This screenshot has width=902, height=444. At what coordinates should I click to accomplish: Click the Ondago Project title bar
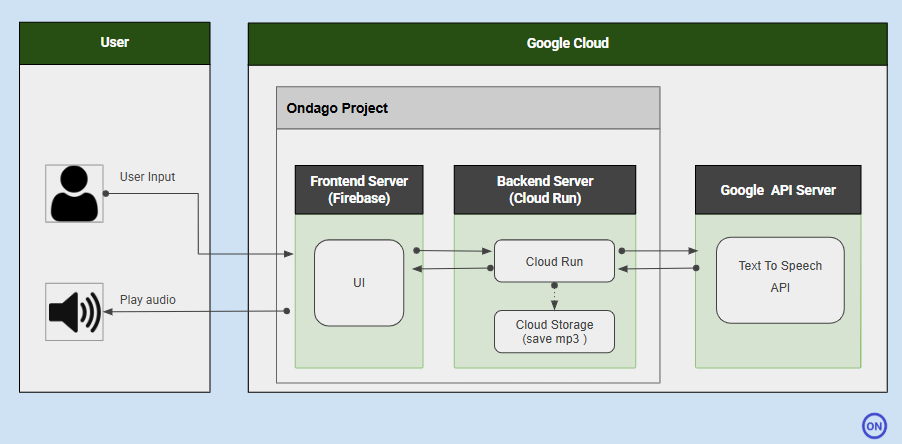coord(468,108)
